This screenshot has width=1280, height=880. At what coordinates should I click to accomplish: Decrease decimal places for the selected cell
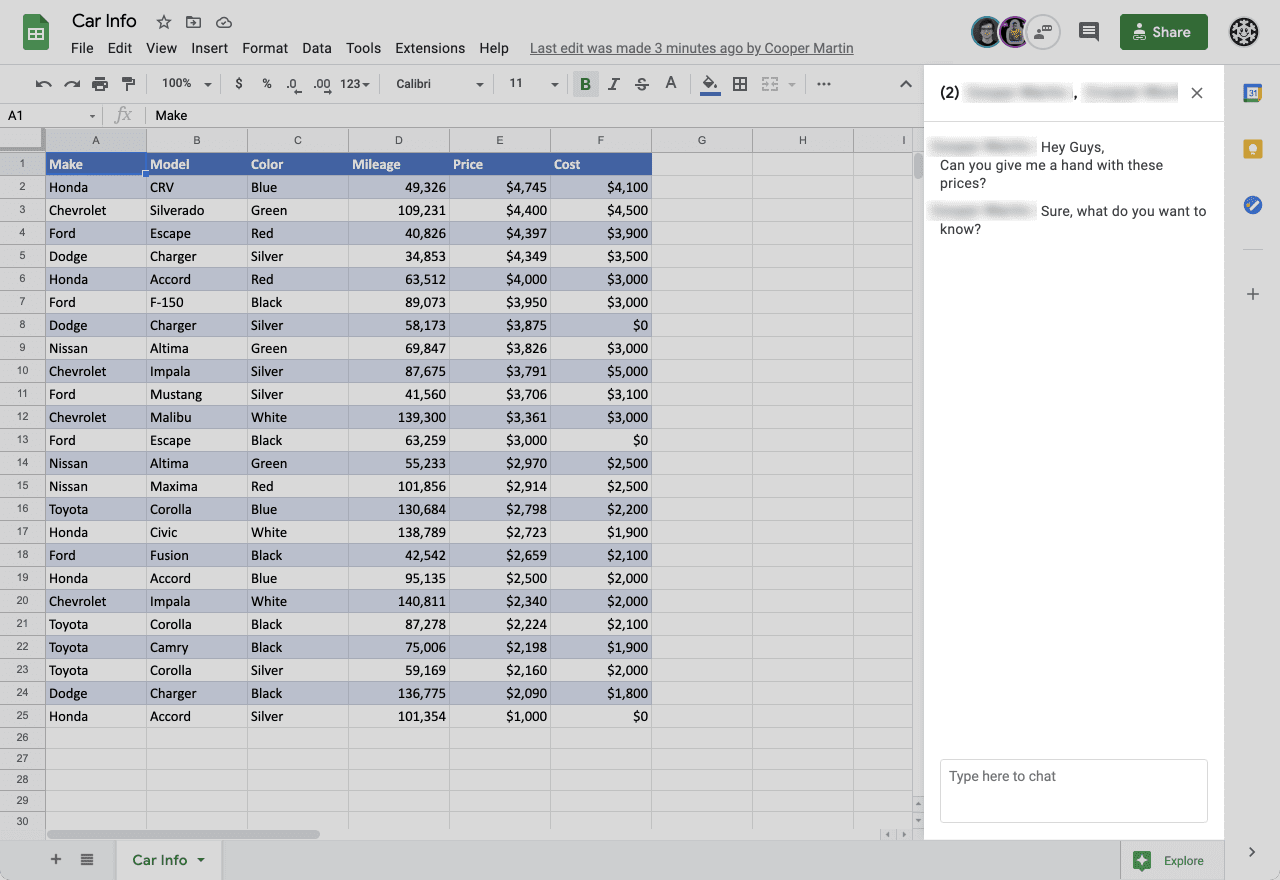tap(294, 84)
